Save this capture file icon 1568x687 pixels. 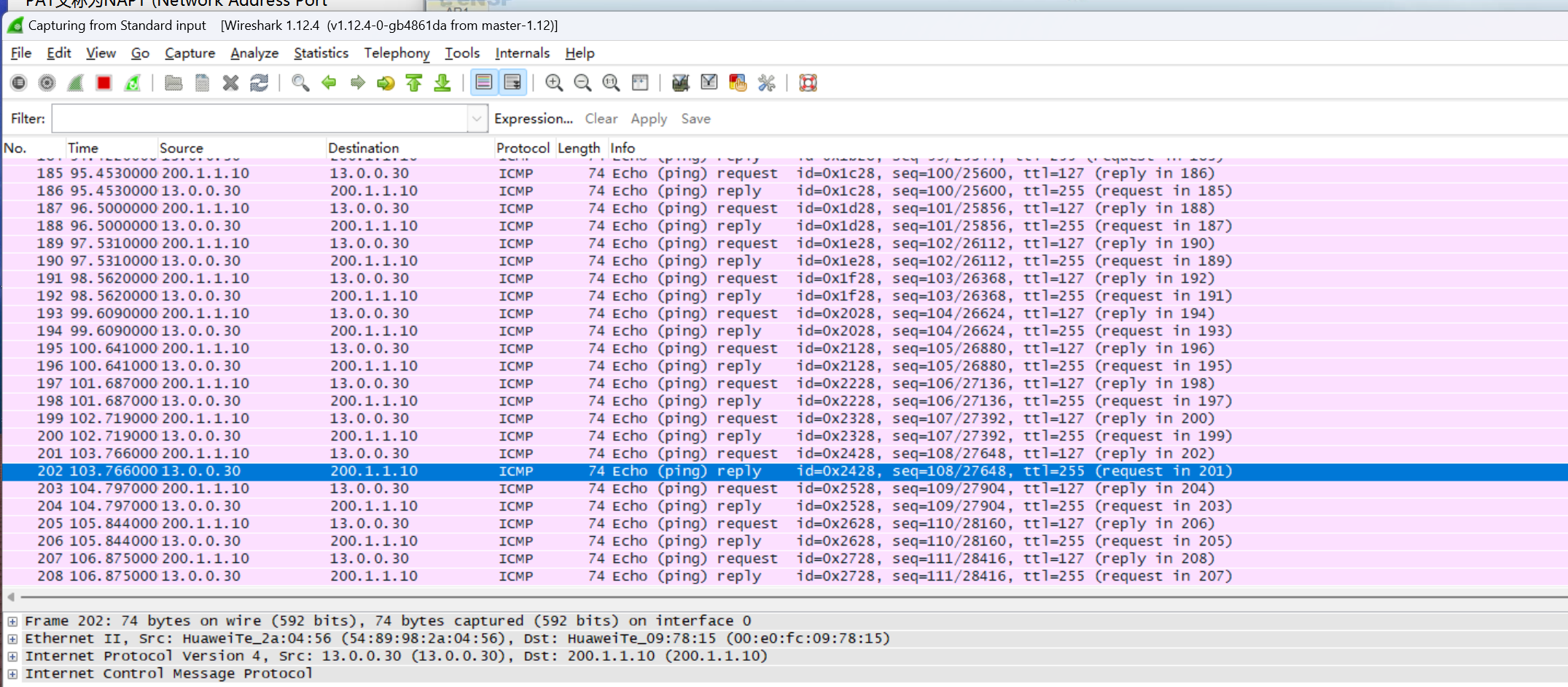point(202,83)
